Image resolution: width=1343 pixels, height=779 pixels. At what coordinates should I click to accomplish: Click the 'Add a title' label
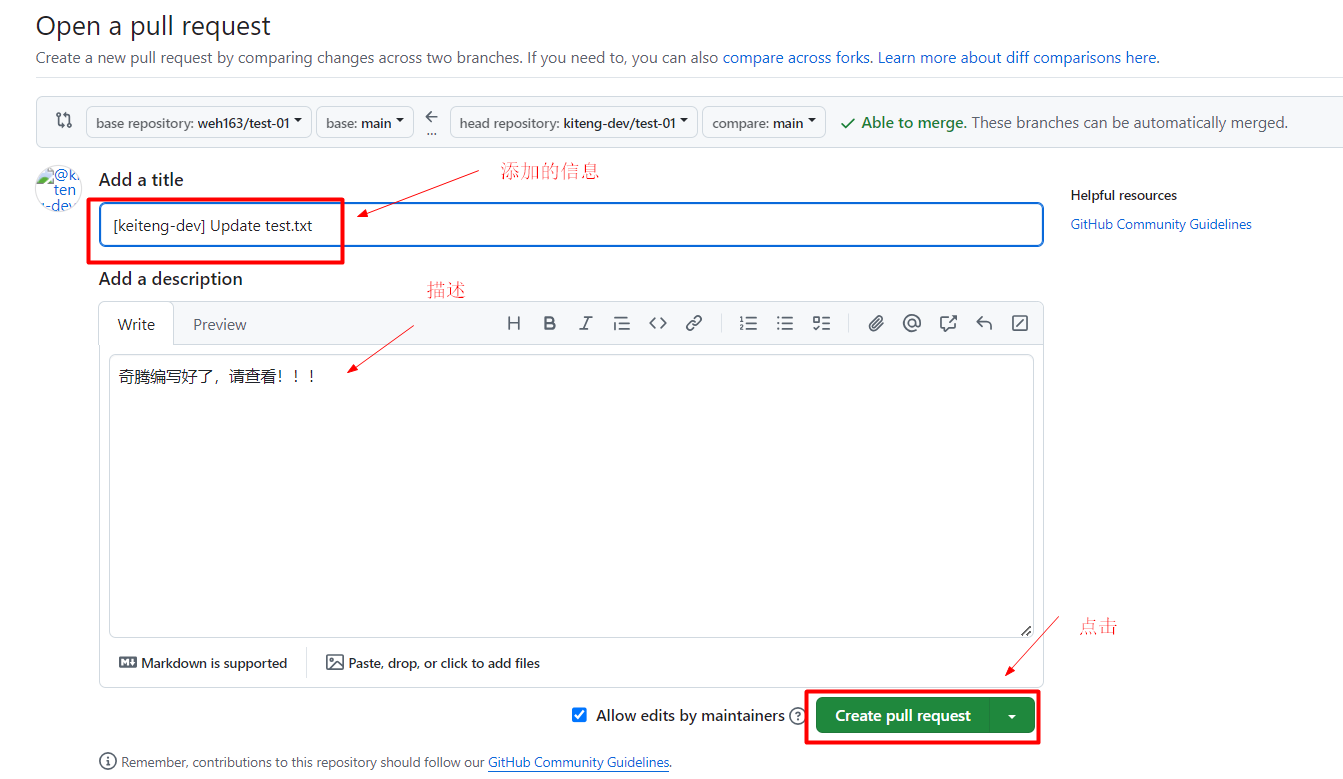point(141,180)
